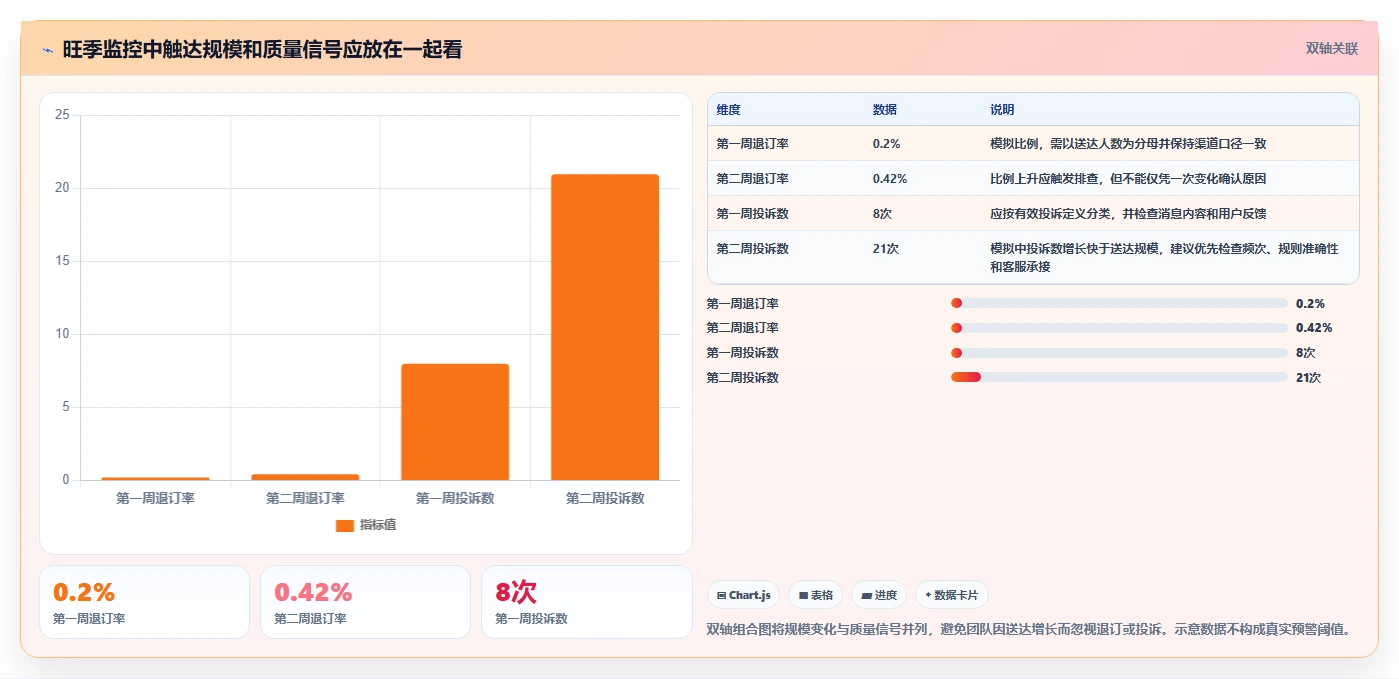This screenshot has width=1399, height=679.
Task: Click the 第一周退订率 progress bar
Action: tap(1119, 303)
